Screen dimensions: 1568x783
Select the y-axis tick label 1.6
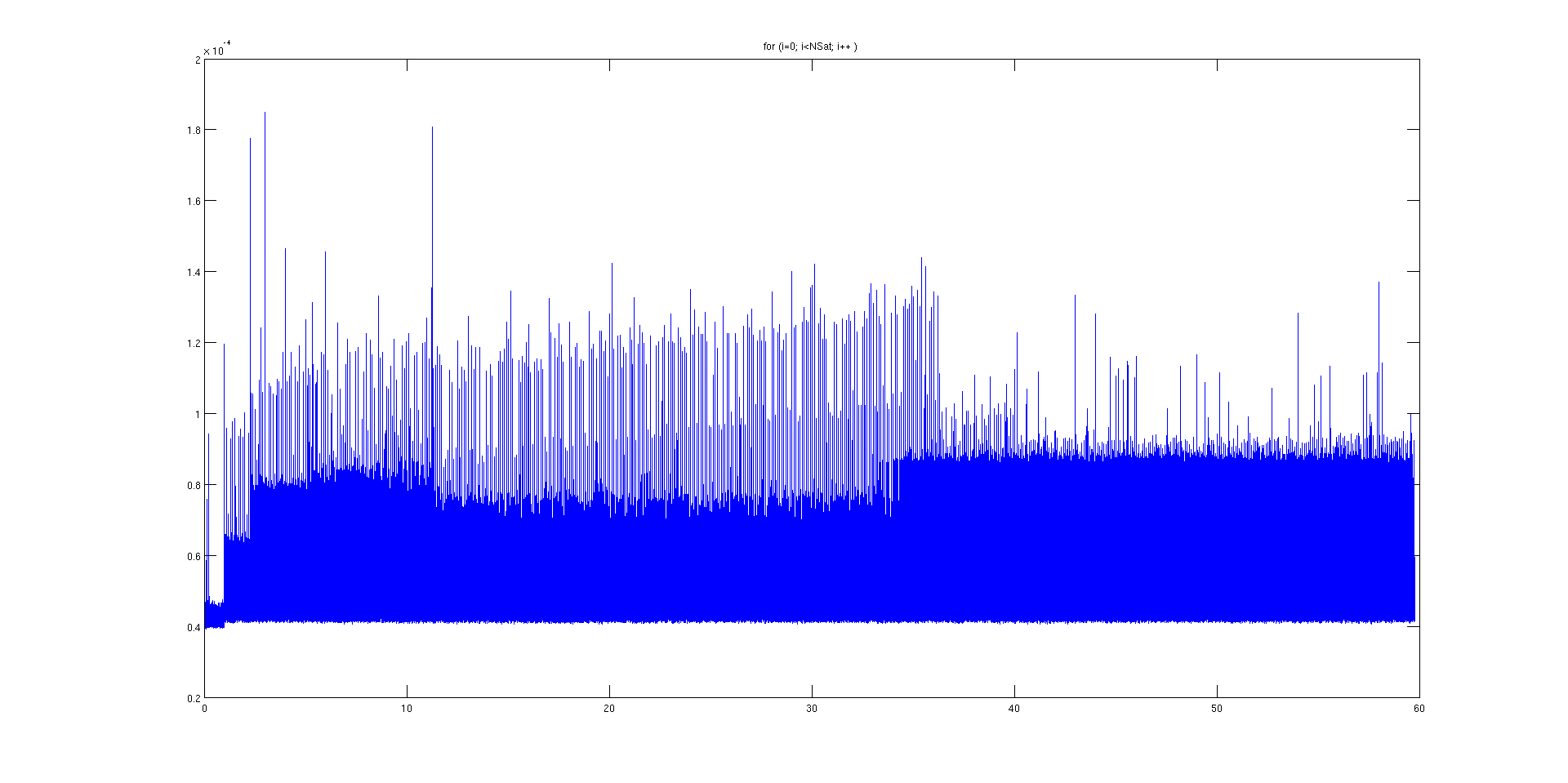pos(194,201)
